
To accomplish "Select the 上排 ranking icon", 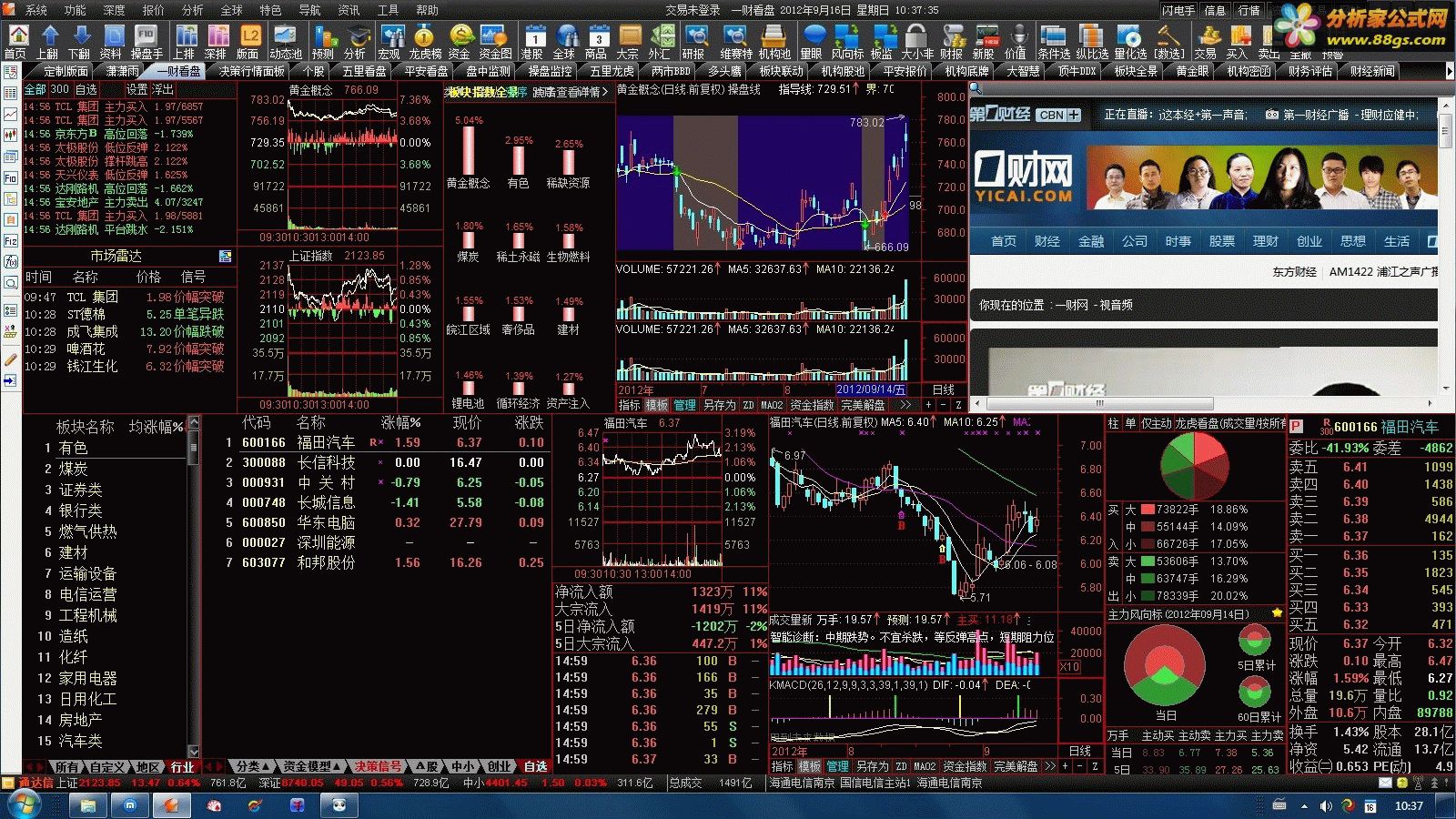I will click(185, 41).
